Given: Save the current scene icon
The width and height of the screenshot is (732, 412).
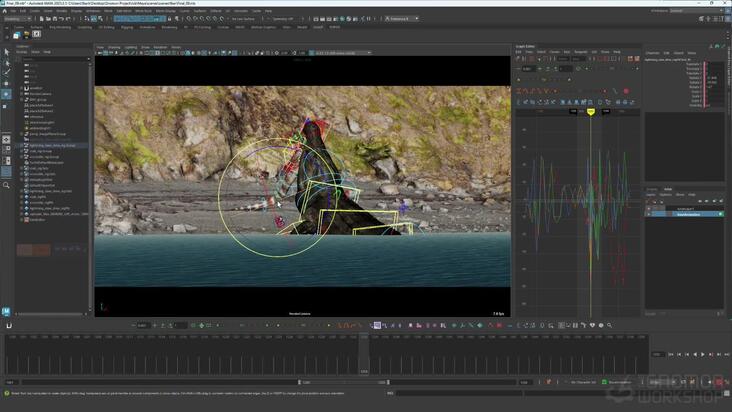Looking at the screenshot, I should pyautogui.click(x=55, y=19).
